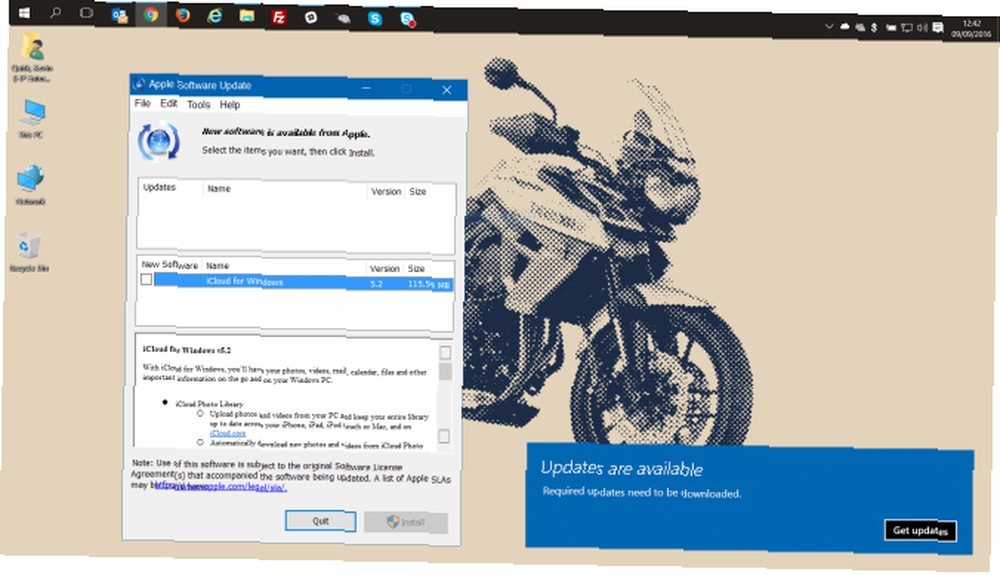Close the Apple Software Update window
Screen dimensions: 1000x575
click(447, 90)
